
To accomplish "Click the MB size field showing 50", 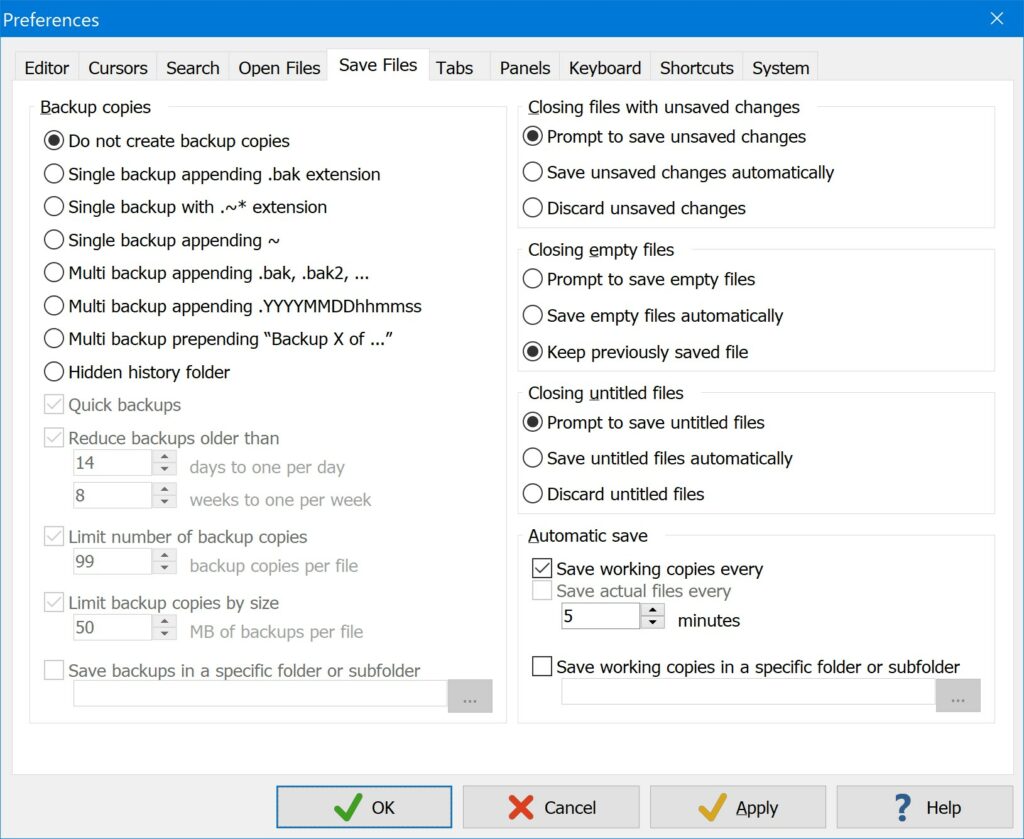I will pyautogui.click(x=113, y=627).
